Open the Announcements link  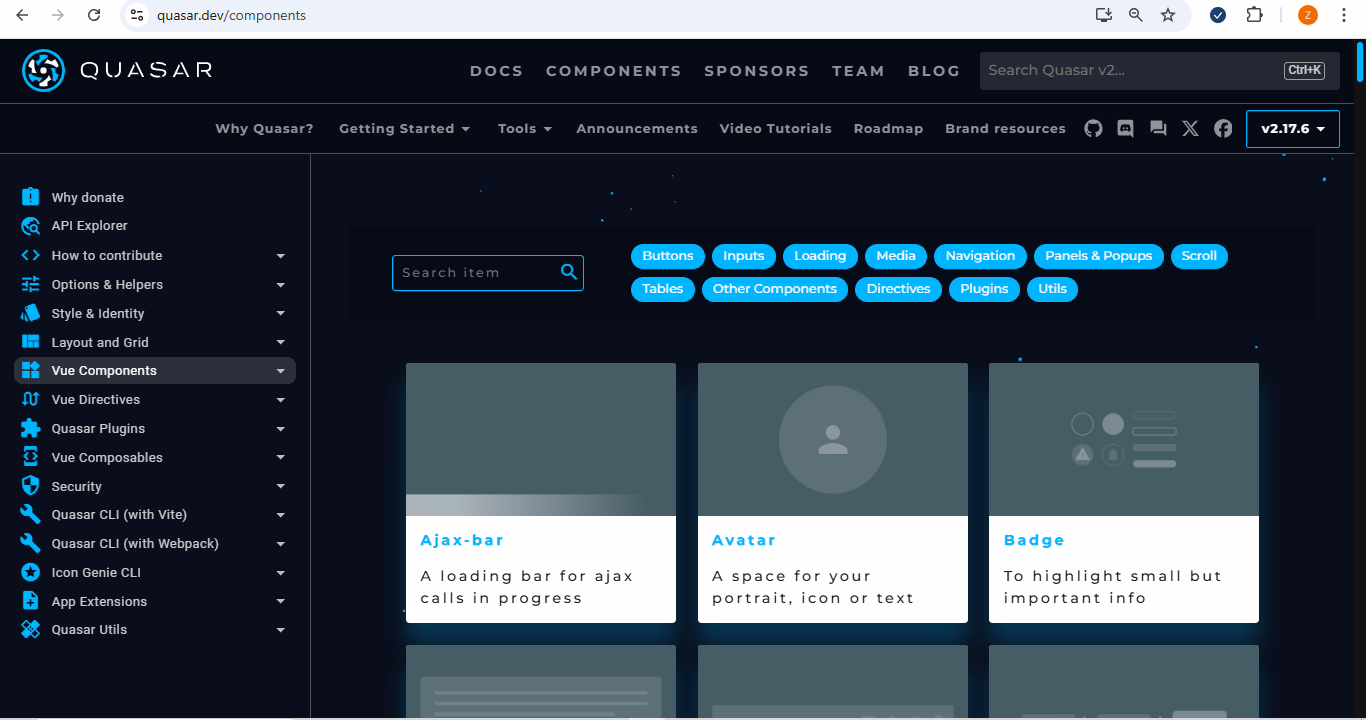tap(637, 129)
